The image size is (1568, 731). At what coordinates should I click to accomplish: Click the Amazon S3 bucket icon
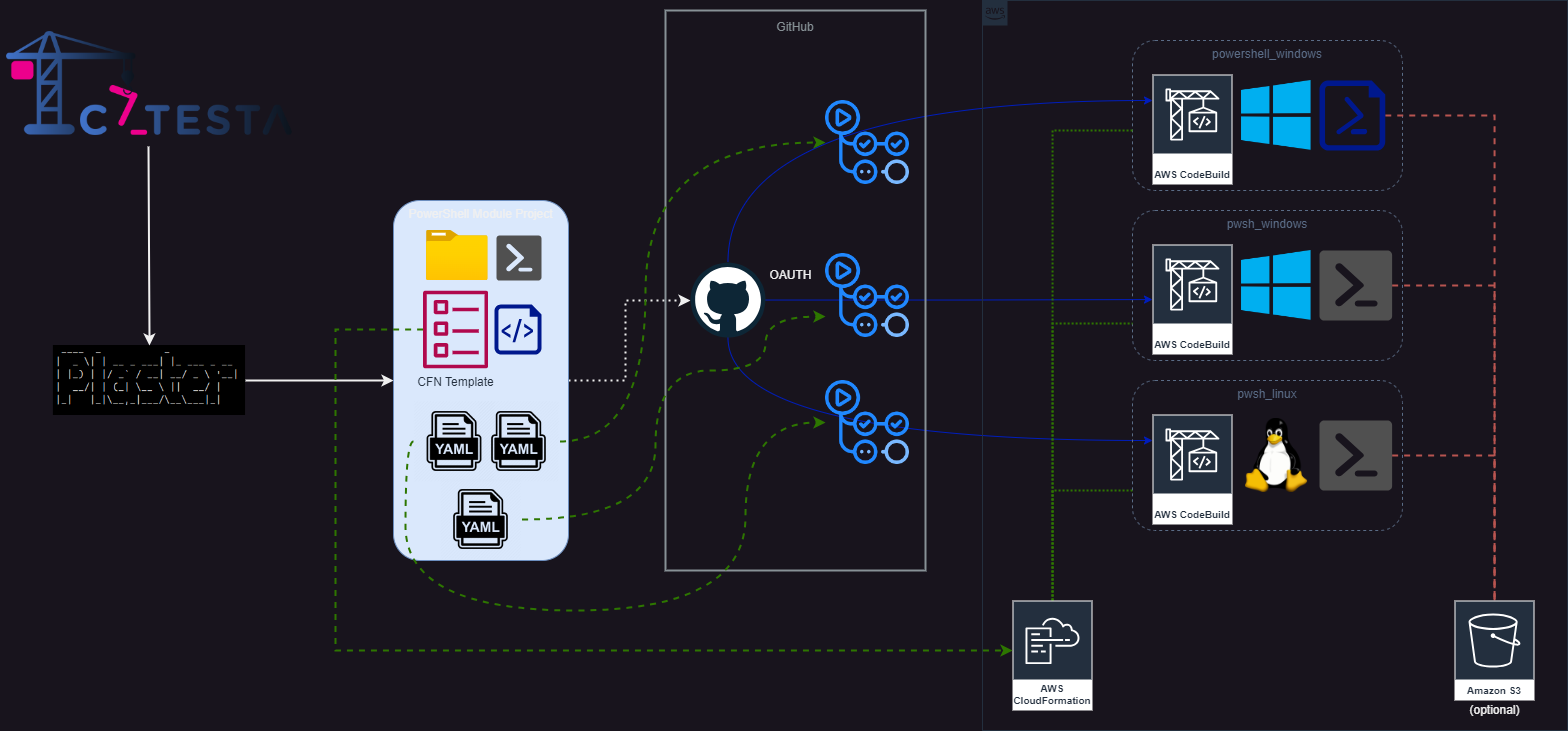[1494, 651]
